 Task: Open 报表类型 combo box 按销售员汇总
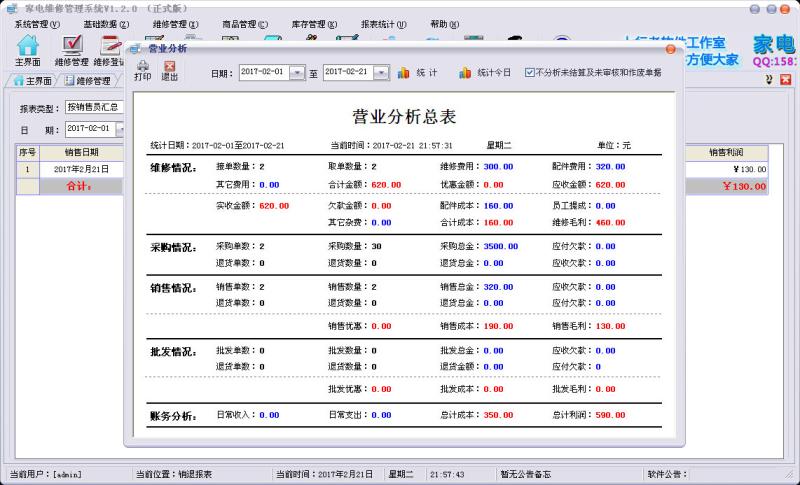[95, 108]
